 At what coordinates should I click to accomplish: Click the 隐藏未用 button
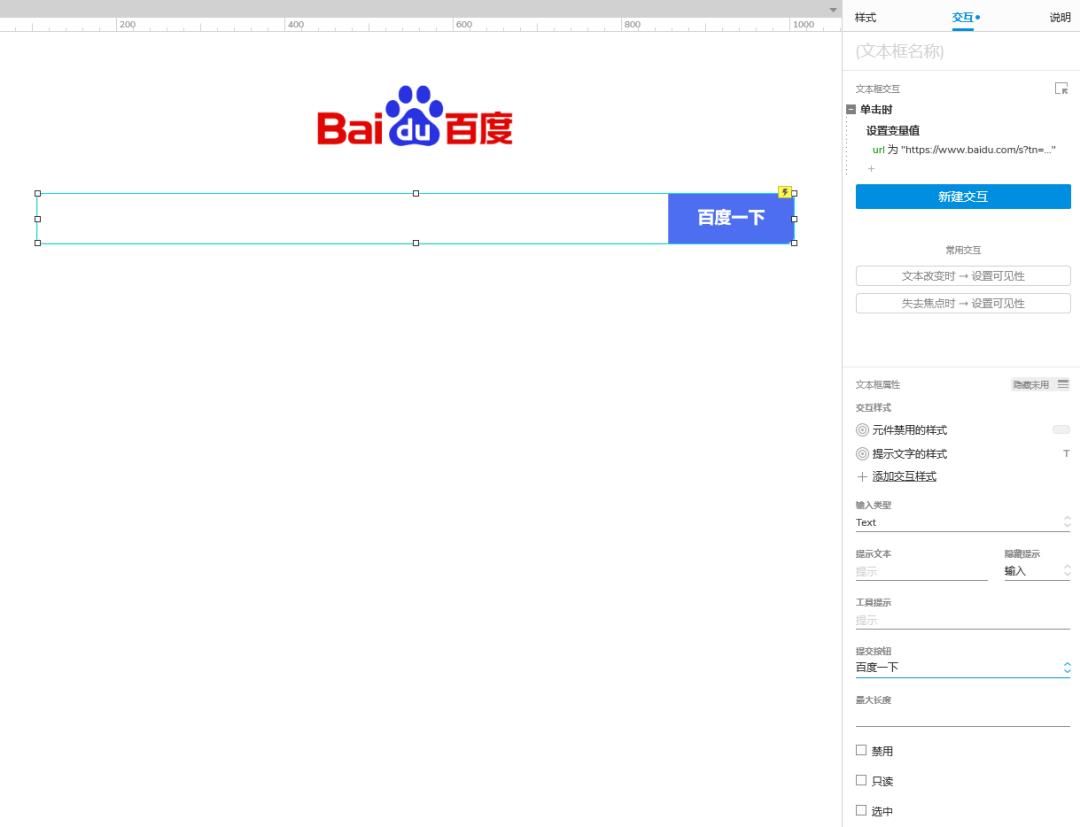(x=1030, y=384)
